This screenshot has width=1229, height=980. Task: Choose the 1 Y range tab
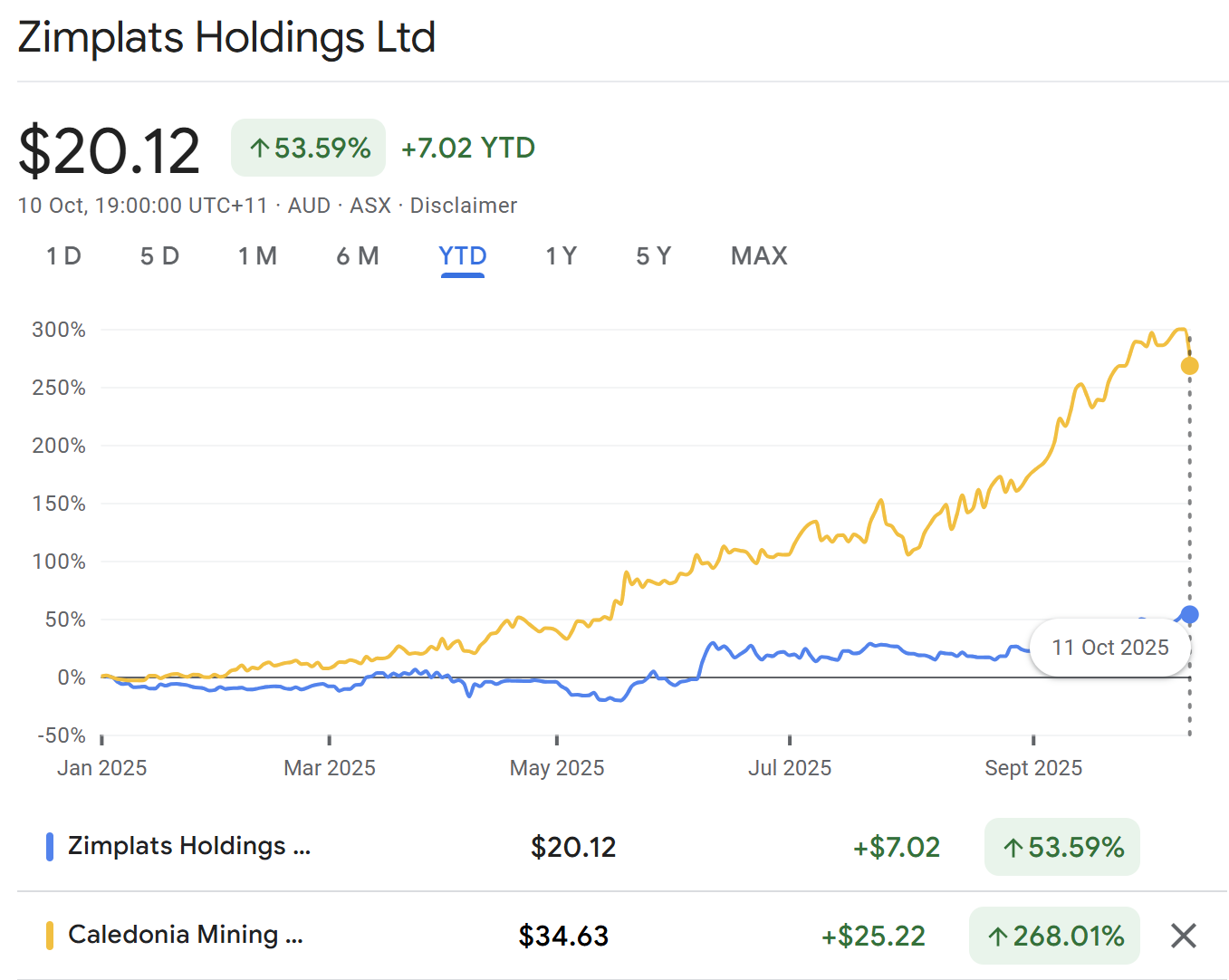(x=562, y=256)
